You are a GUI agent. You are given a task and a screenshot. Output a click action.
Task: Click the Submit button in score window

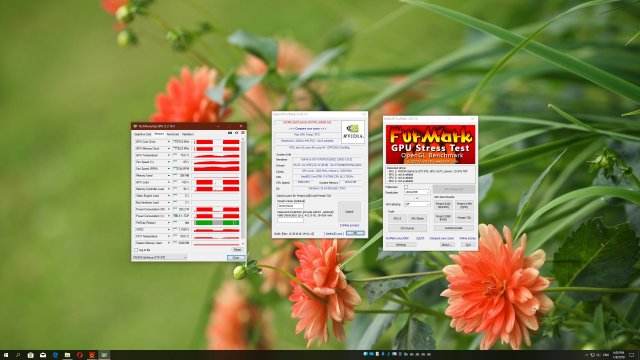coord(349,211)
